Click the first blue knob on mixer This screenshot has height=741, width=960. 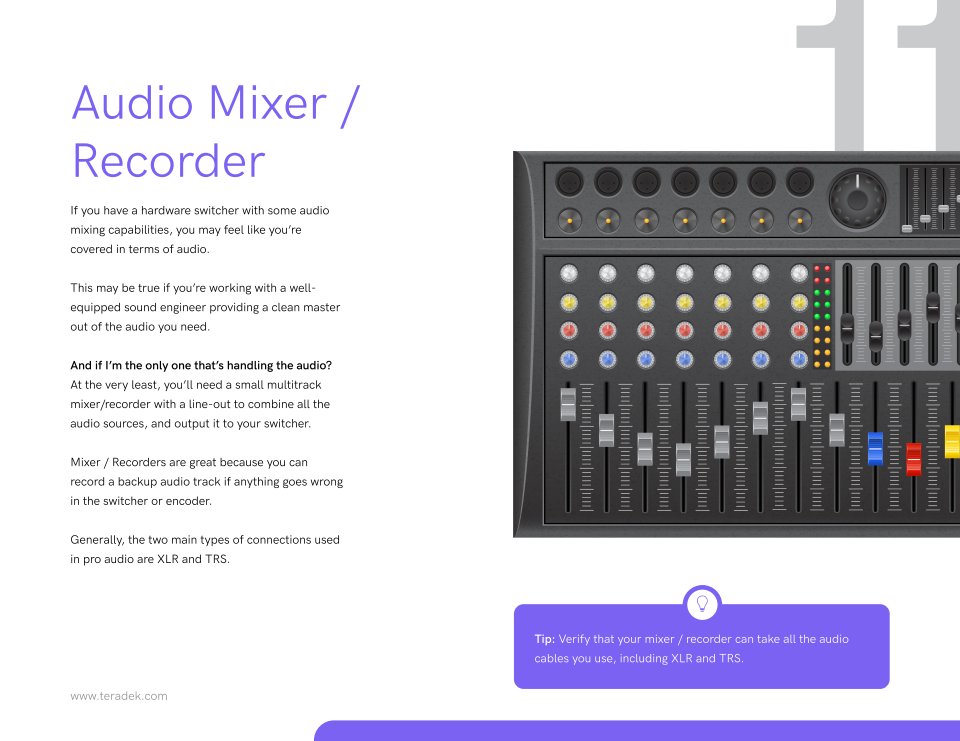click(569, 359)
